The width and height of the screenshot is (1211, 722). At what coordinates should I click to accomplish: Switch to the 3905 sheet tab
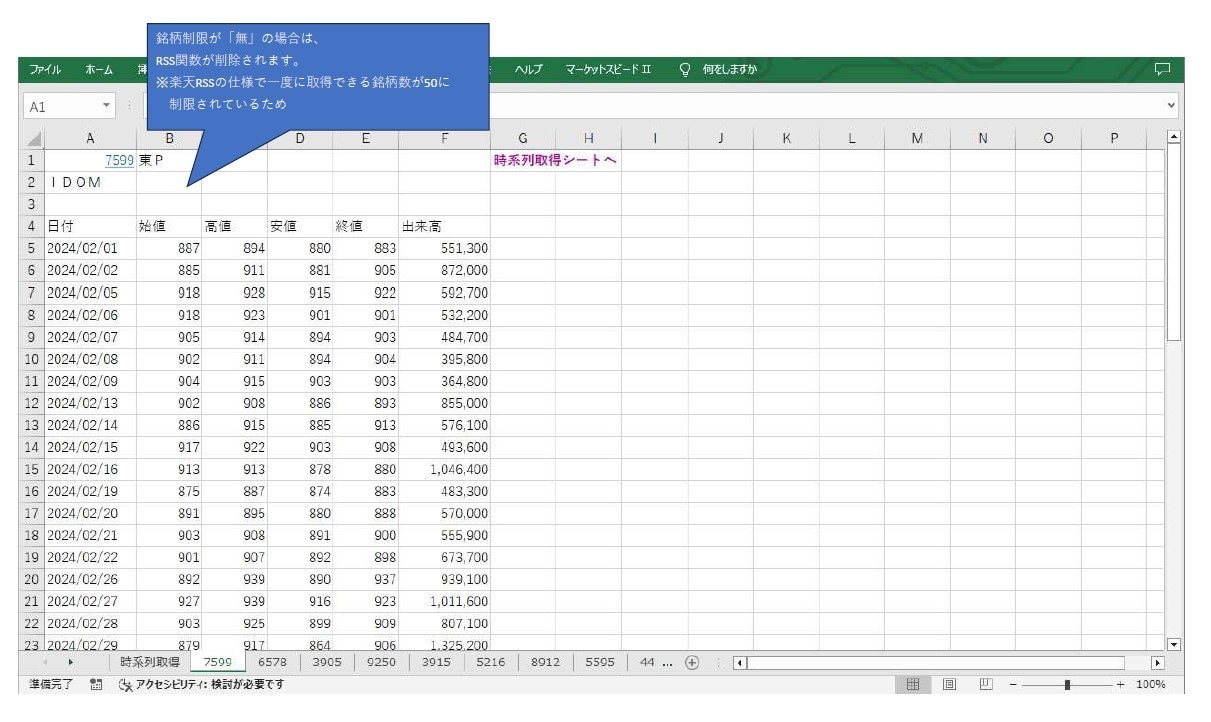(327, 662)
